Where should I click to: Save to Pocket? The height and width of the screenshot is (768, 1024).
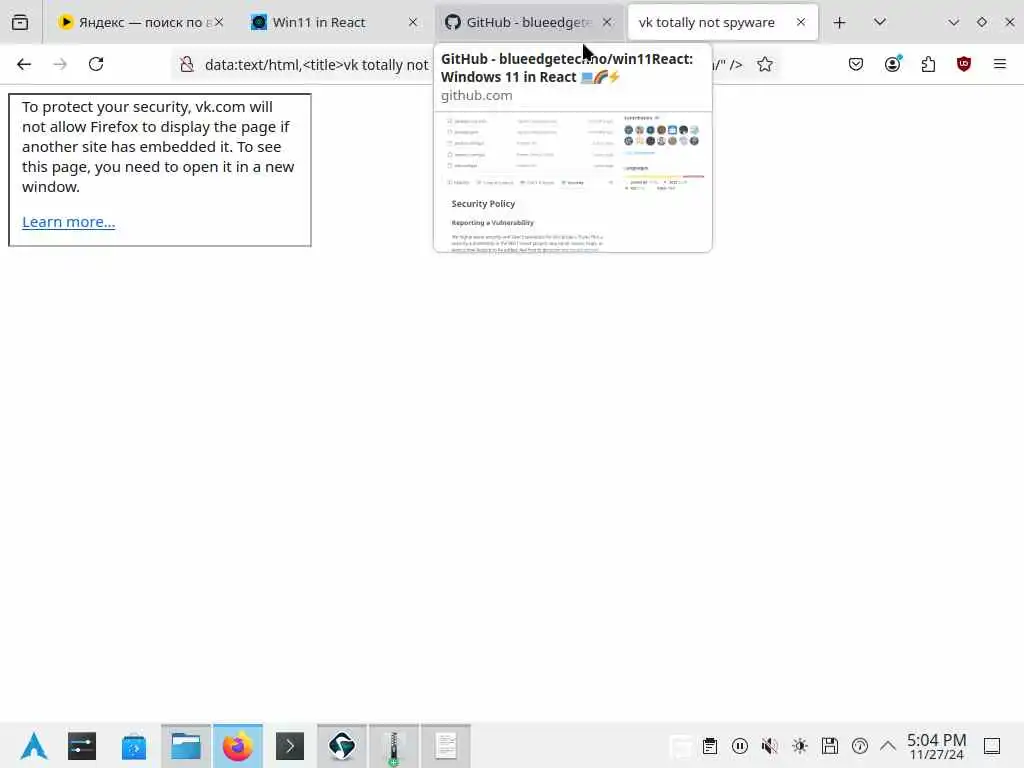856,64
